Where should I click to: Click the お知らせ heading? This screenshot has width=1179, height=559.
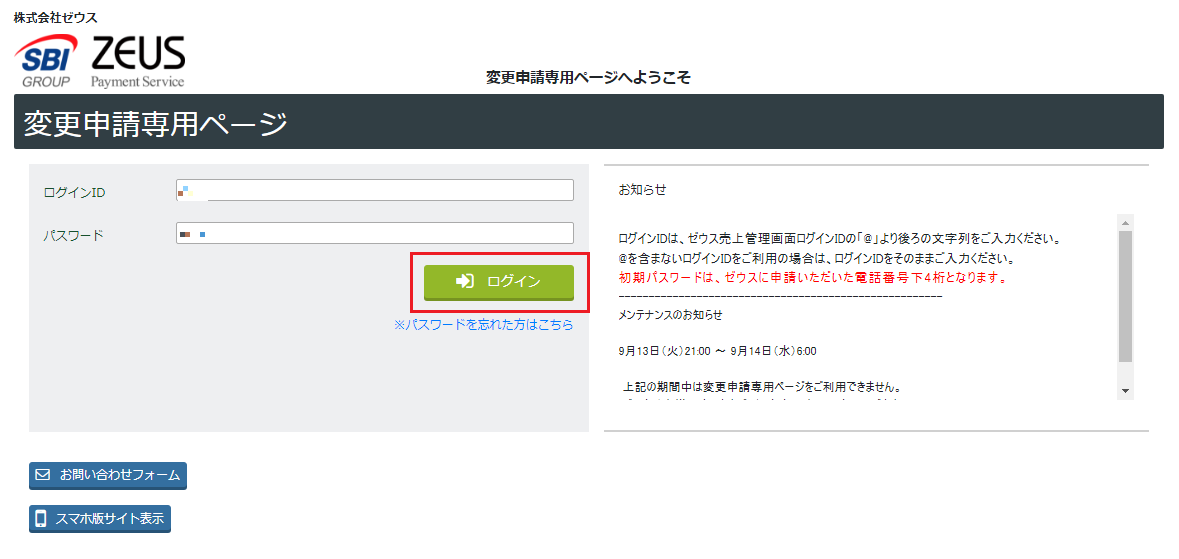[642, 189]
